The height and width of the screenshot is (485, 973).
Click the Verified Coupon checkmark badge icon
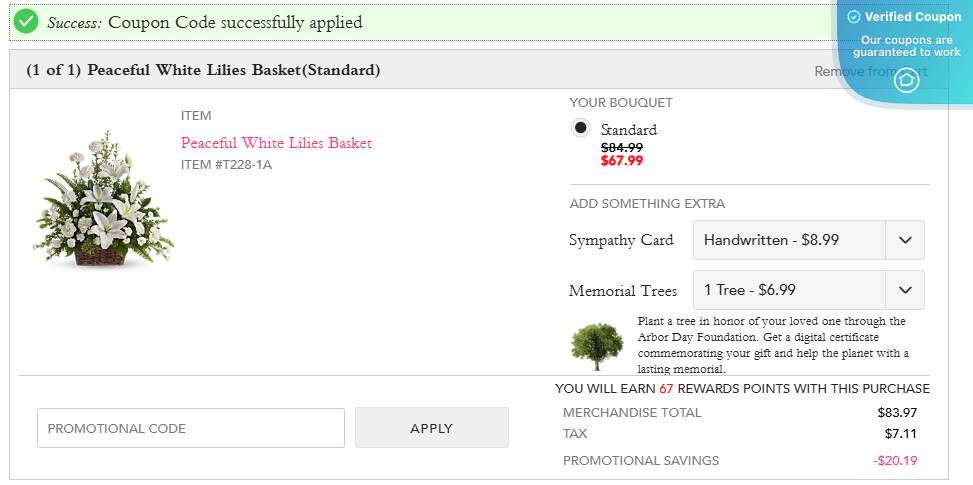tap(853, 17)
